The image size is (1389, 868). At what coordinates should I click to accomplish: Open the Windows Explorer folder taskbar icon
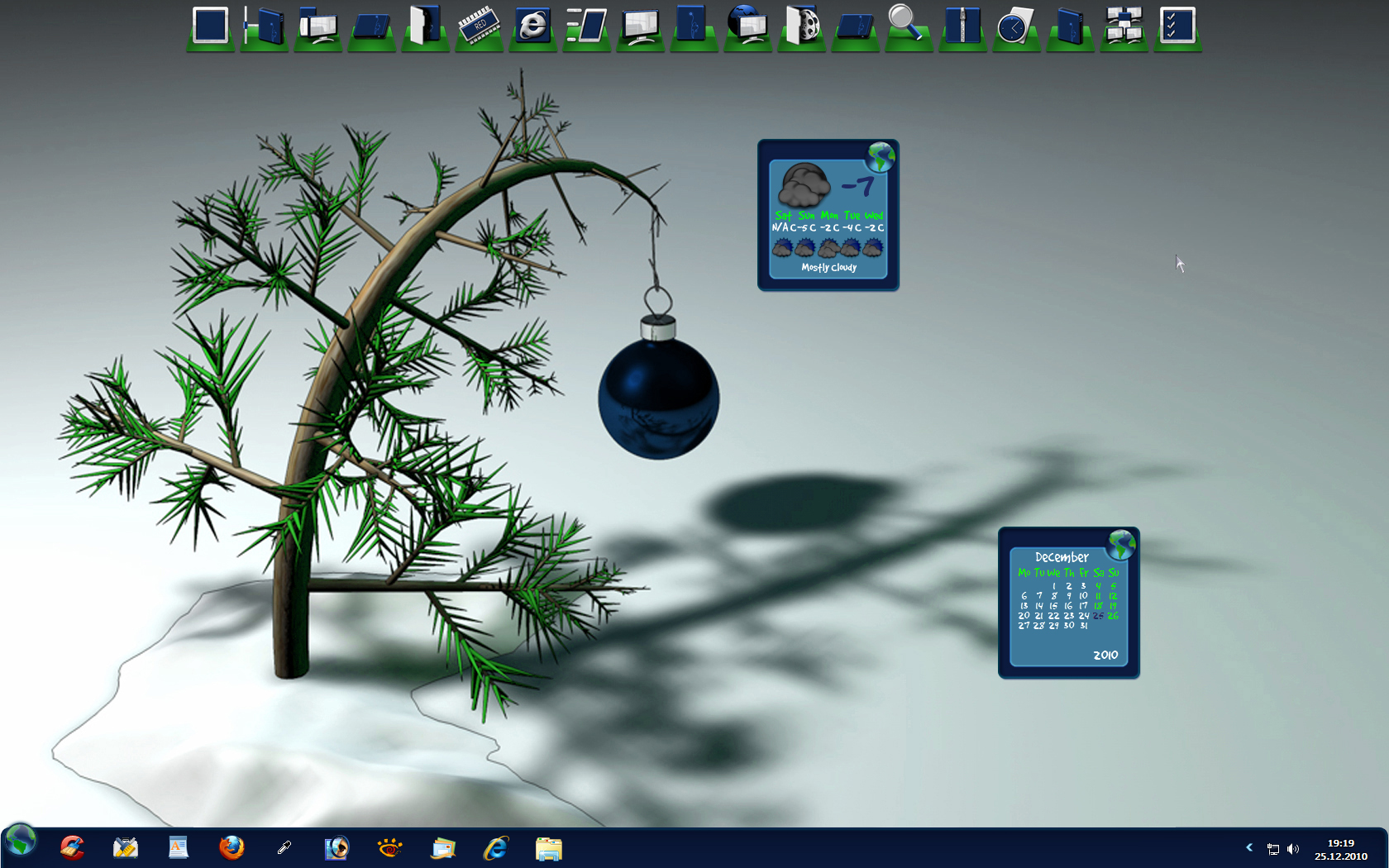[548, 848]
